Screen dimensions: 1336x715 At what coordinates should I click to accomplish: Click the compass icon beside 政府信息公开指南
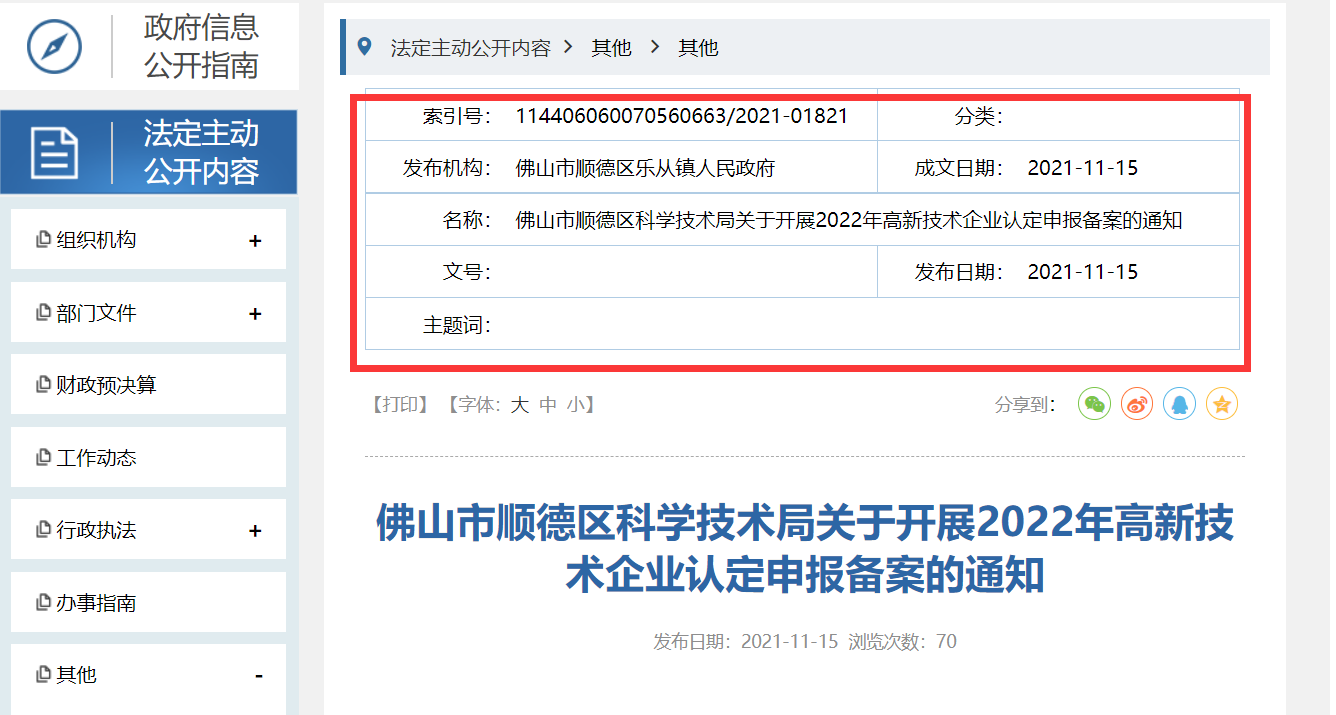pyautogui.click(x=54, y=46)
